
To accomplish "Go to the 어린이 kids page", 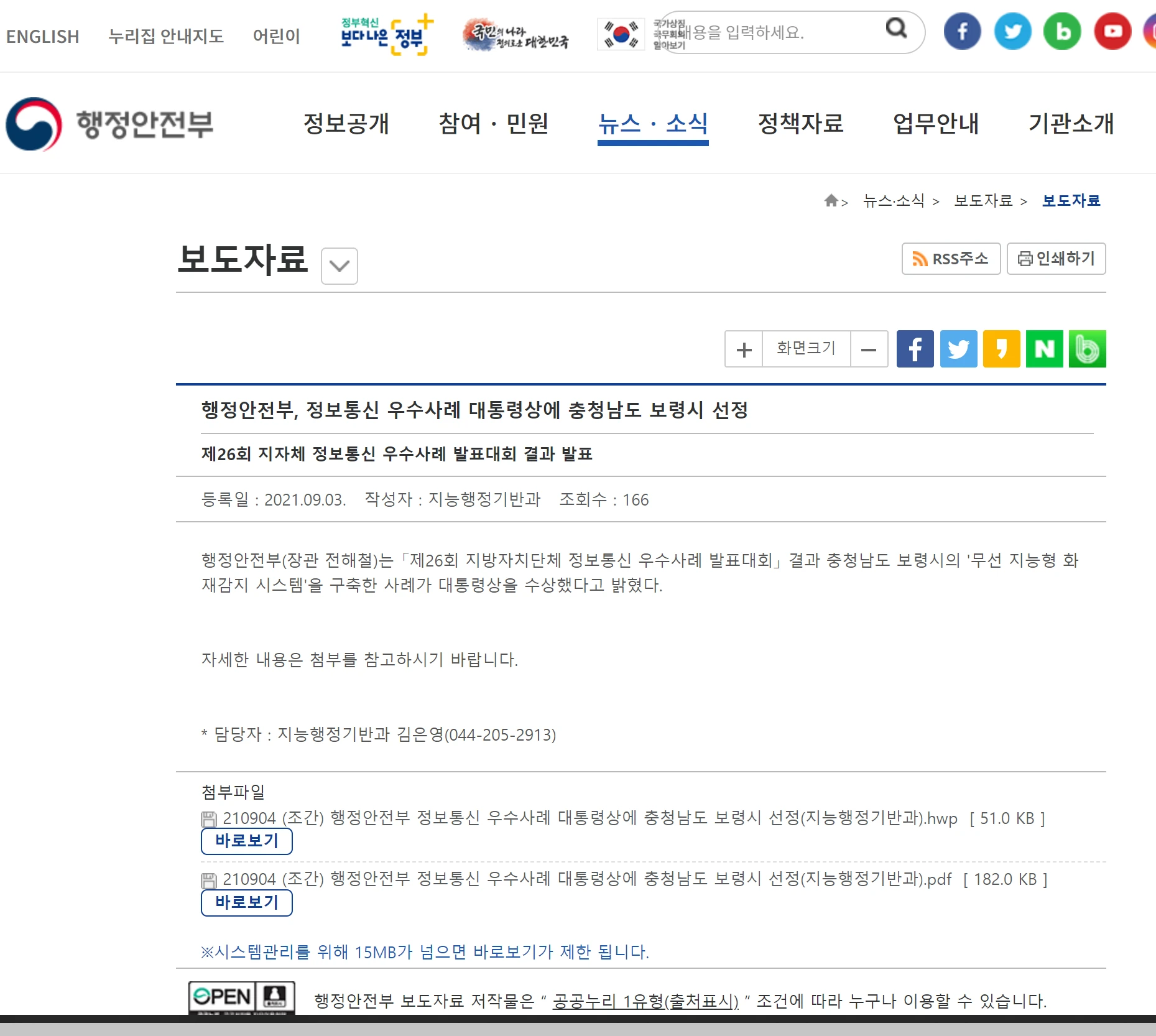I will click(x=276, y=36).
